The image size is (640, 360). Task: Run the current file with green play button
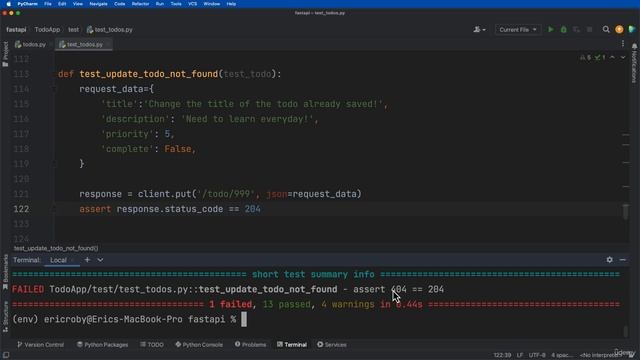[x=551, y=29]
